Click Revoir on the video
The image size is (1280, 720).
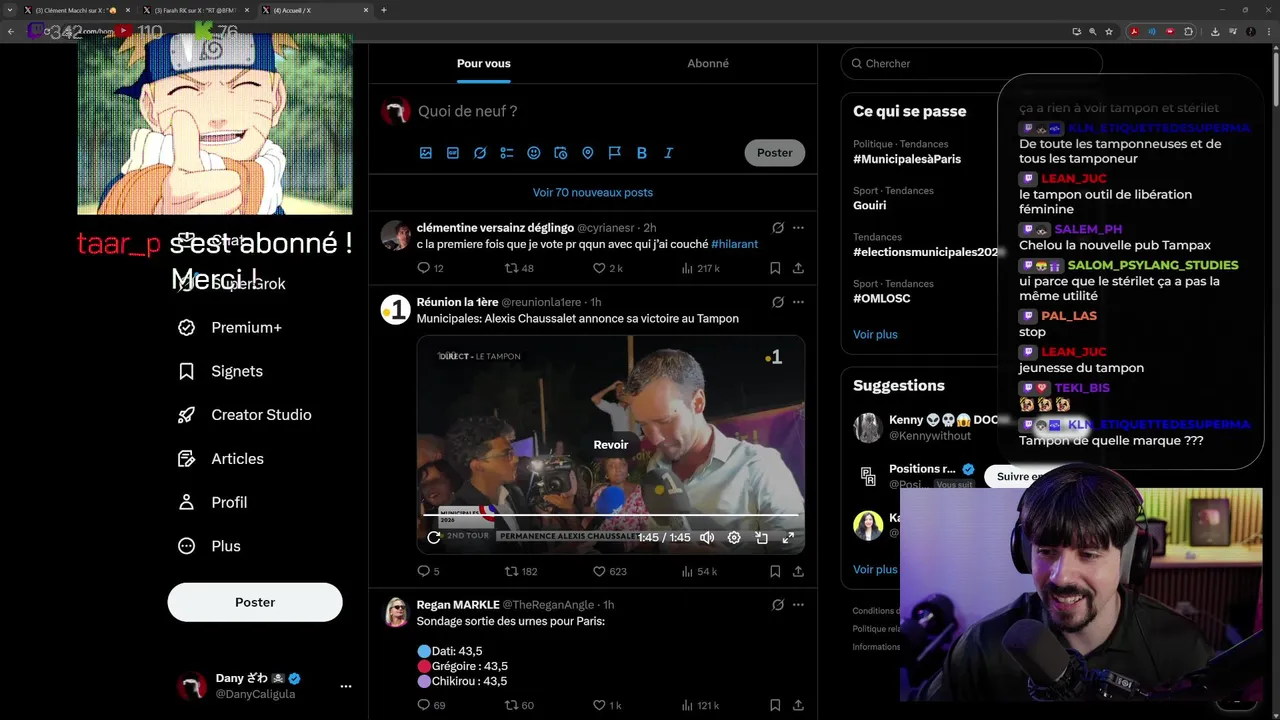pyautogui.click(x=611, y=445)
